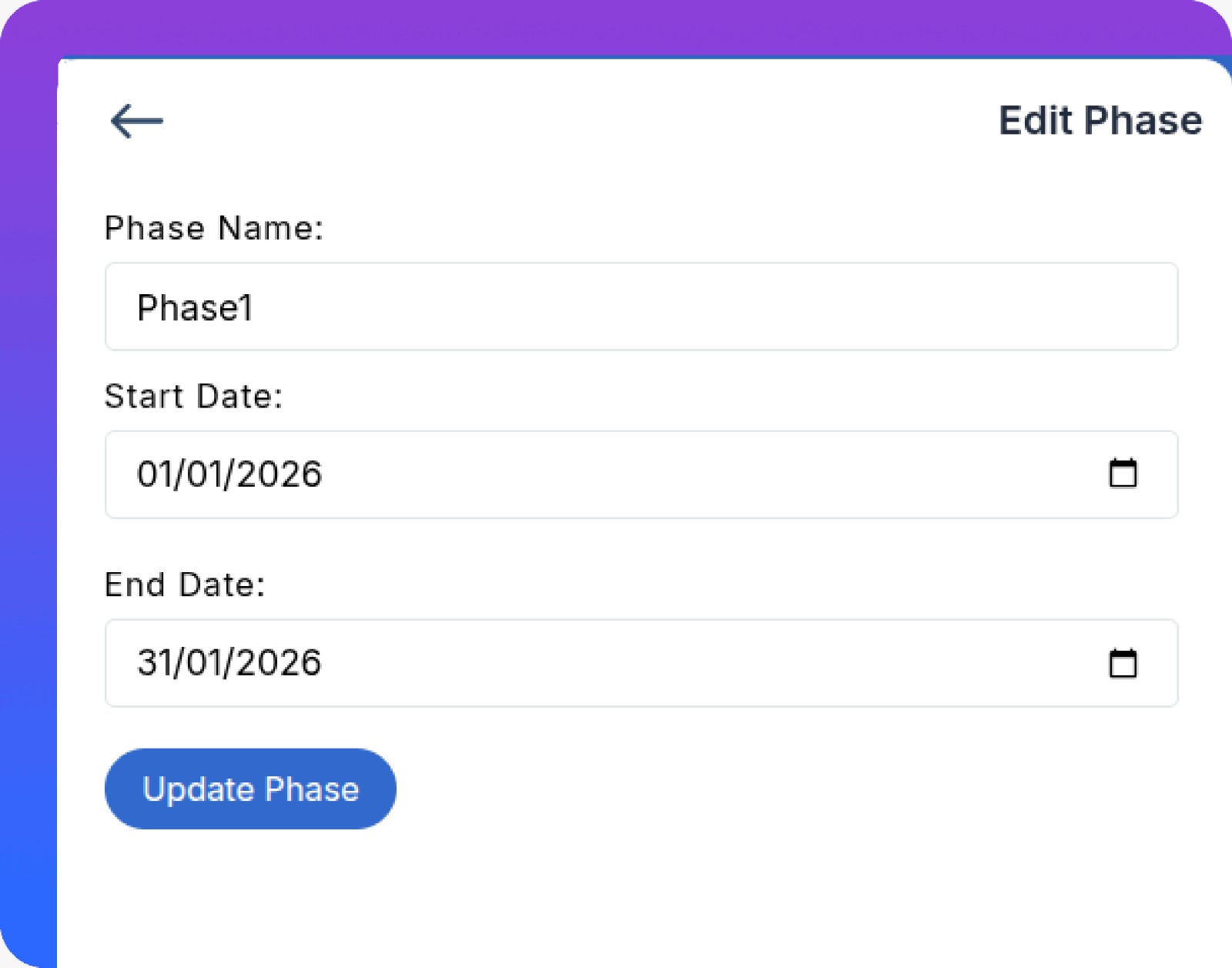Image resolution: width=1232 pixels, height=968 pixels.
Task: Click the Start Date label
Action: click(193, 397)
